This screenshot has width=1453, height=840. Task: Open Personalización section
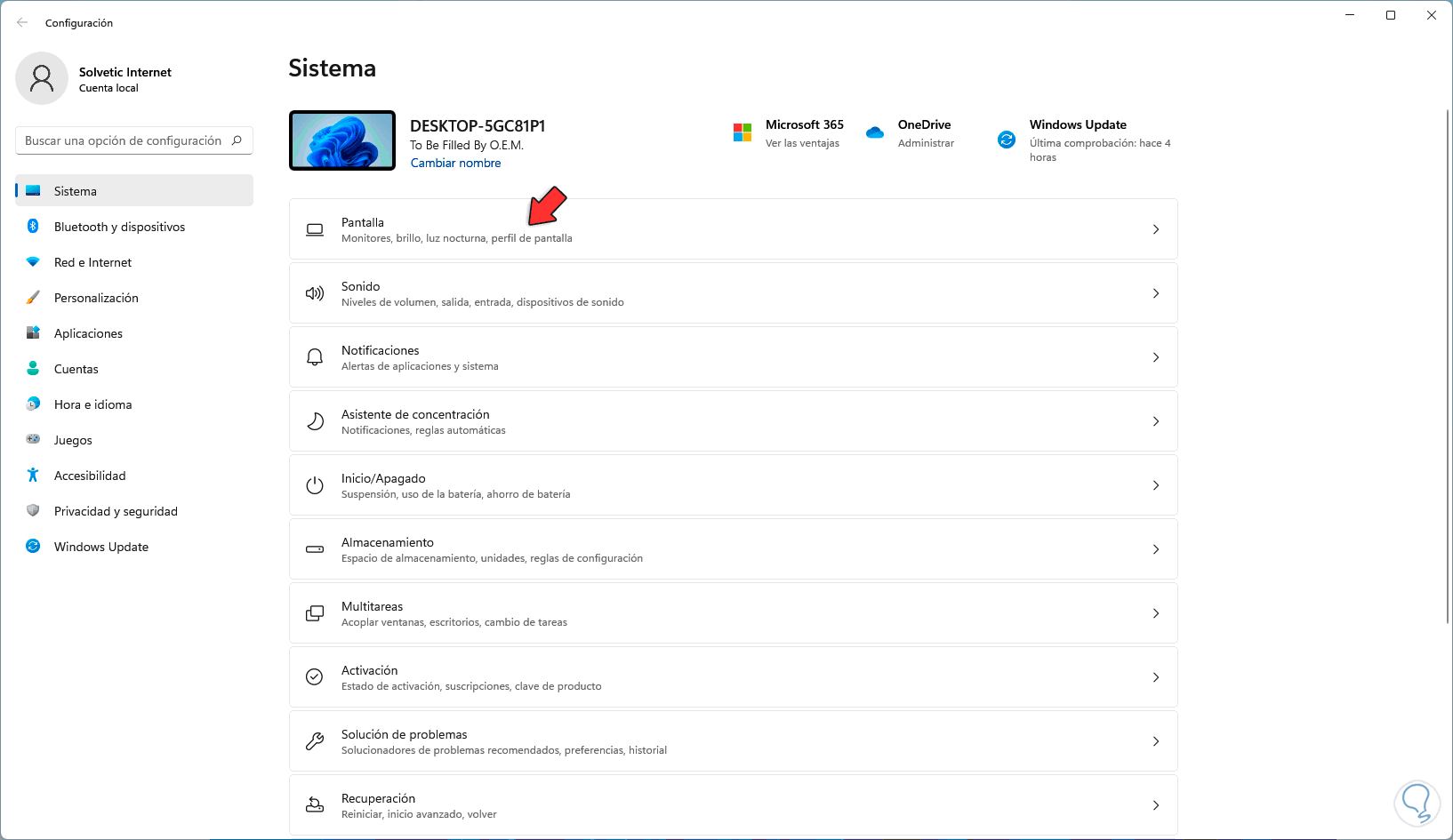(134, 298)
